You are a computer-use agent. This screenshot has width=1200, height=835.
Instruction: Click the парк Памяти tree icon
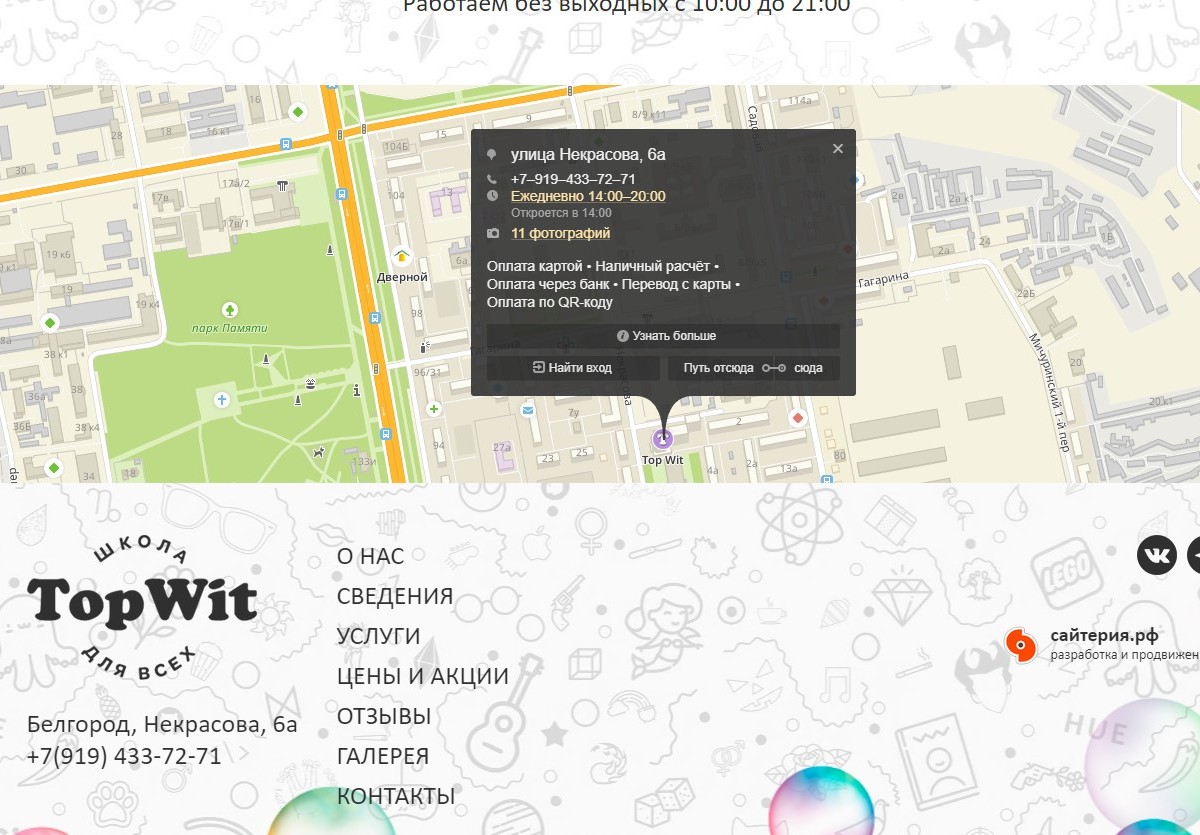pos(230,310)
